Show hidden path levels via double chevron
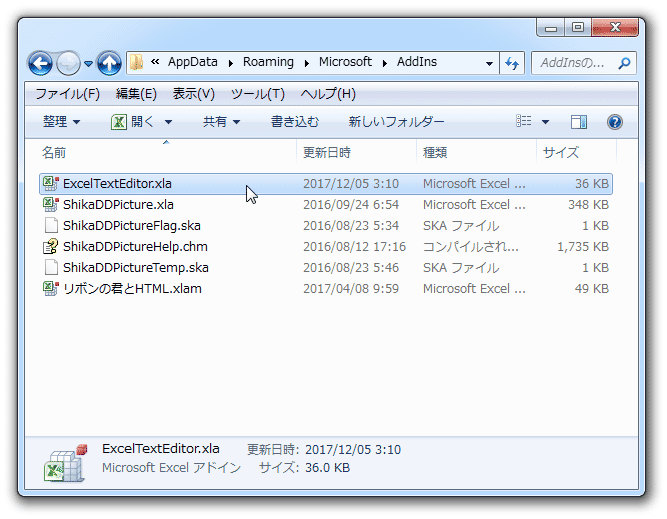 [x=155, y=62]
